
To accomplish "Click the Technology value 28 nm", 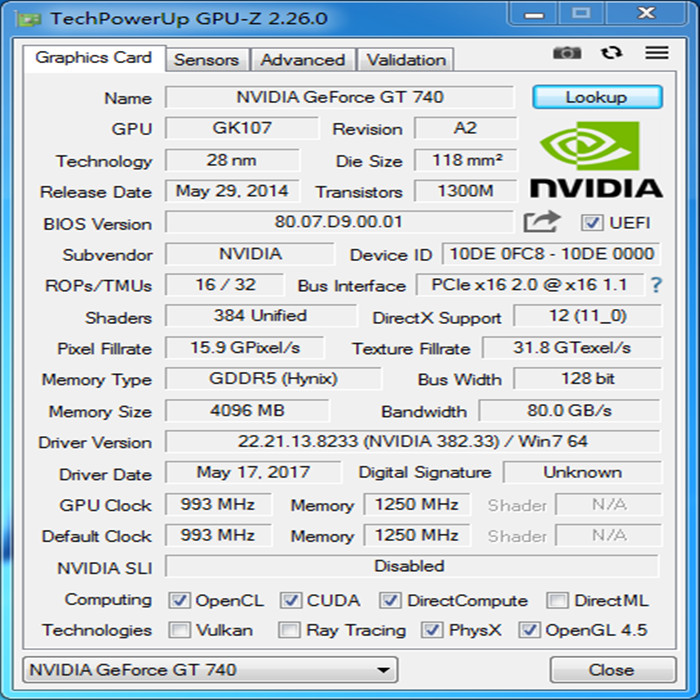I will pyautogui.click(x=232, y=160).
